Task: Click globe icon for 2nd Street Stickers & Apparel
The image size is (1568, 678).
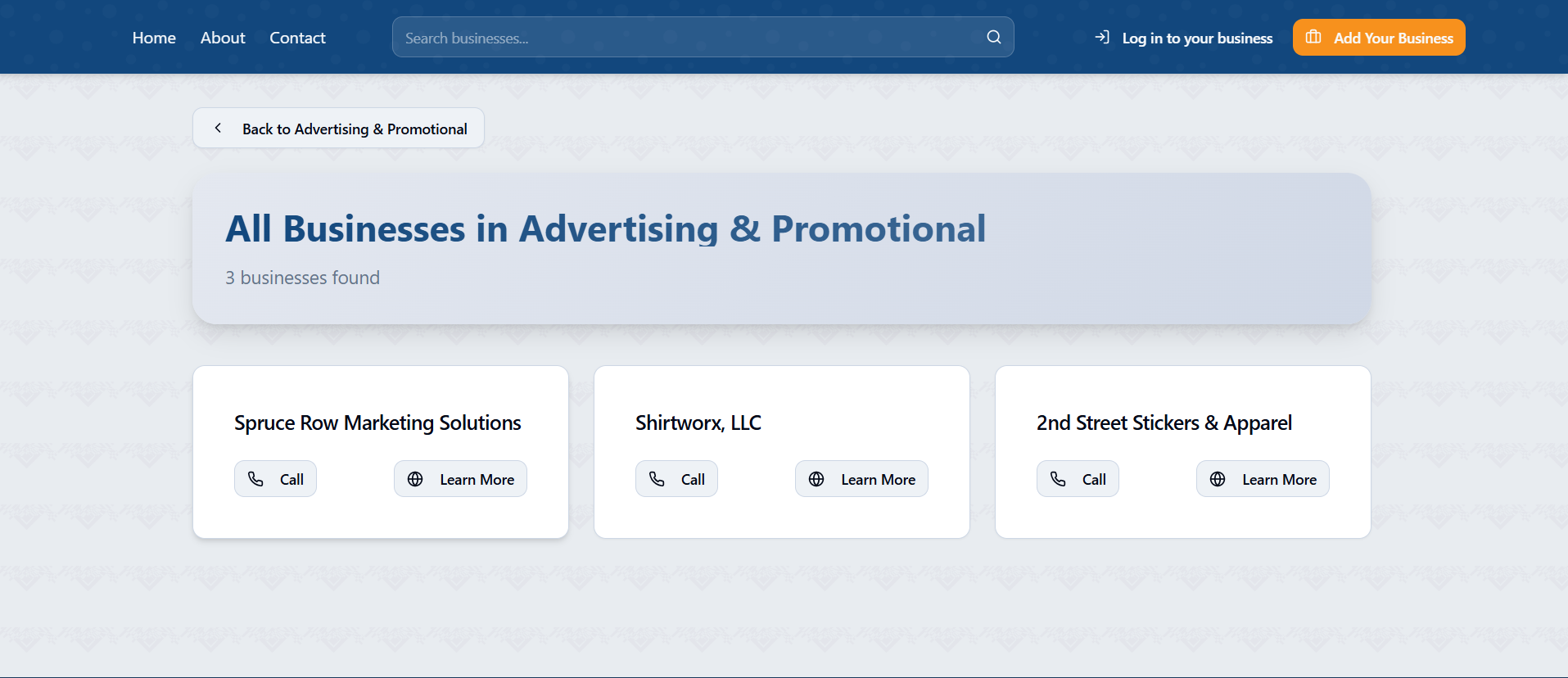Action: (1218, 479)
